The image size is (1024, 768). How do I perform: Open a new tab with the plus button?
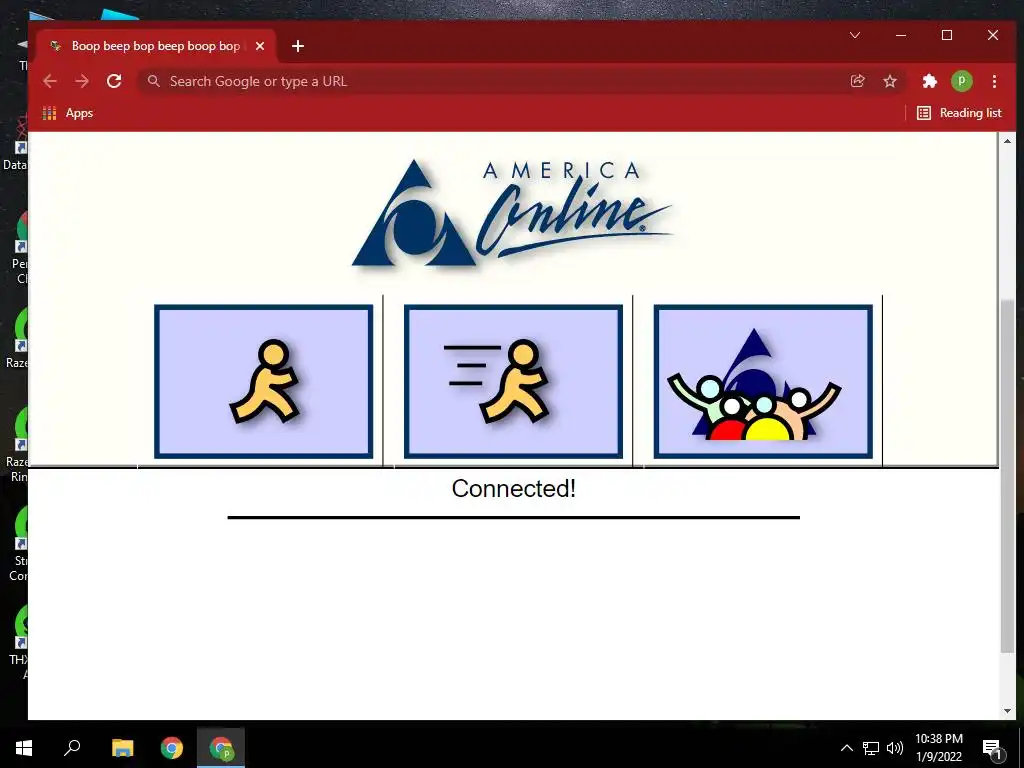click(x=298, y=46)
